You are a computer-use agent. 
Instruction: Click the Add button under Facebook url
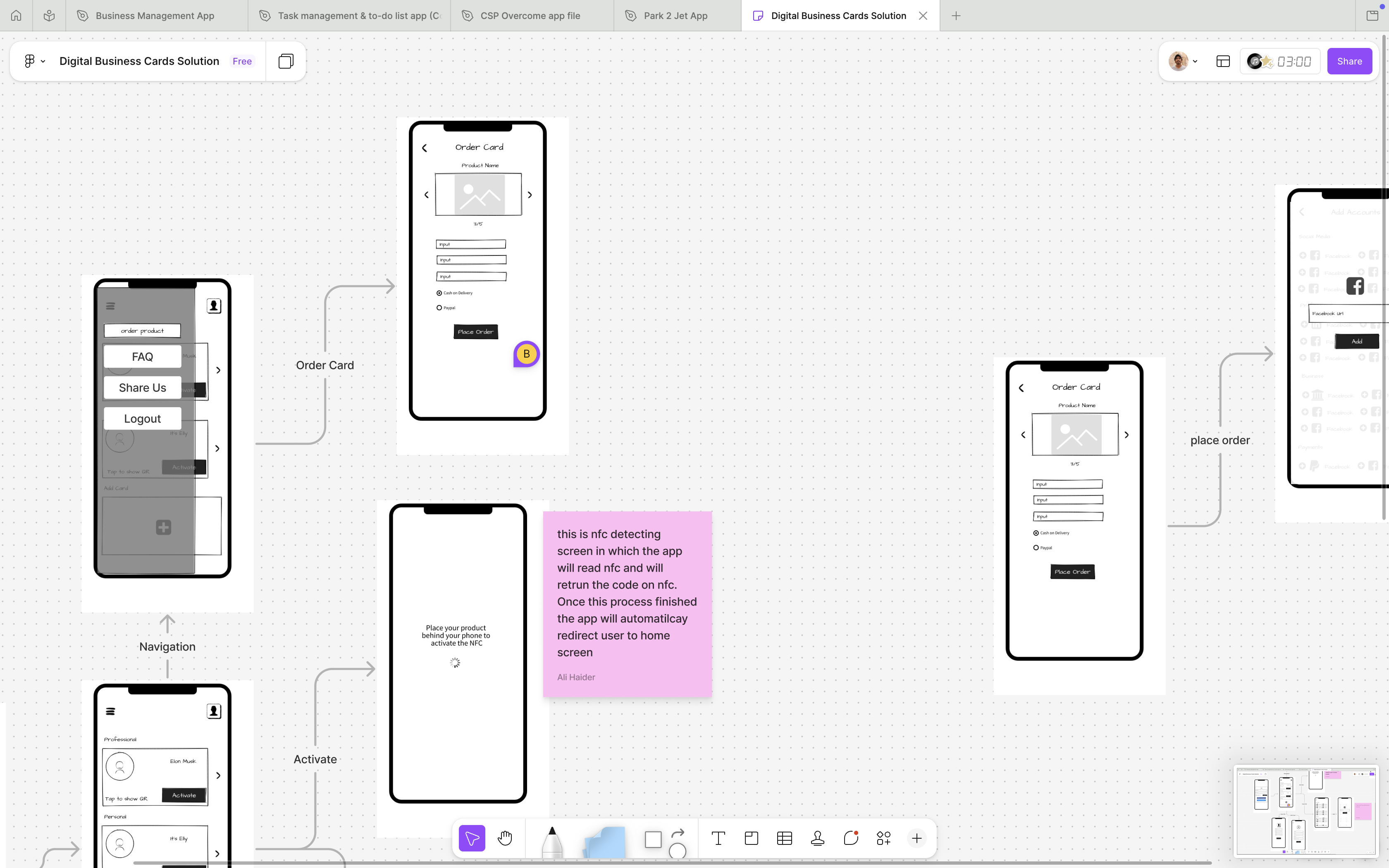[x=1357, y=341]
